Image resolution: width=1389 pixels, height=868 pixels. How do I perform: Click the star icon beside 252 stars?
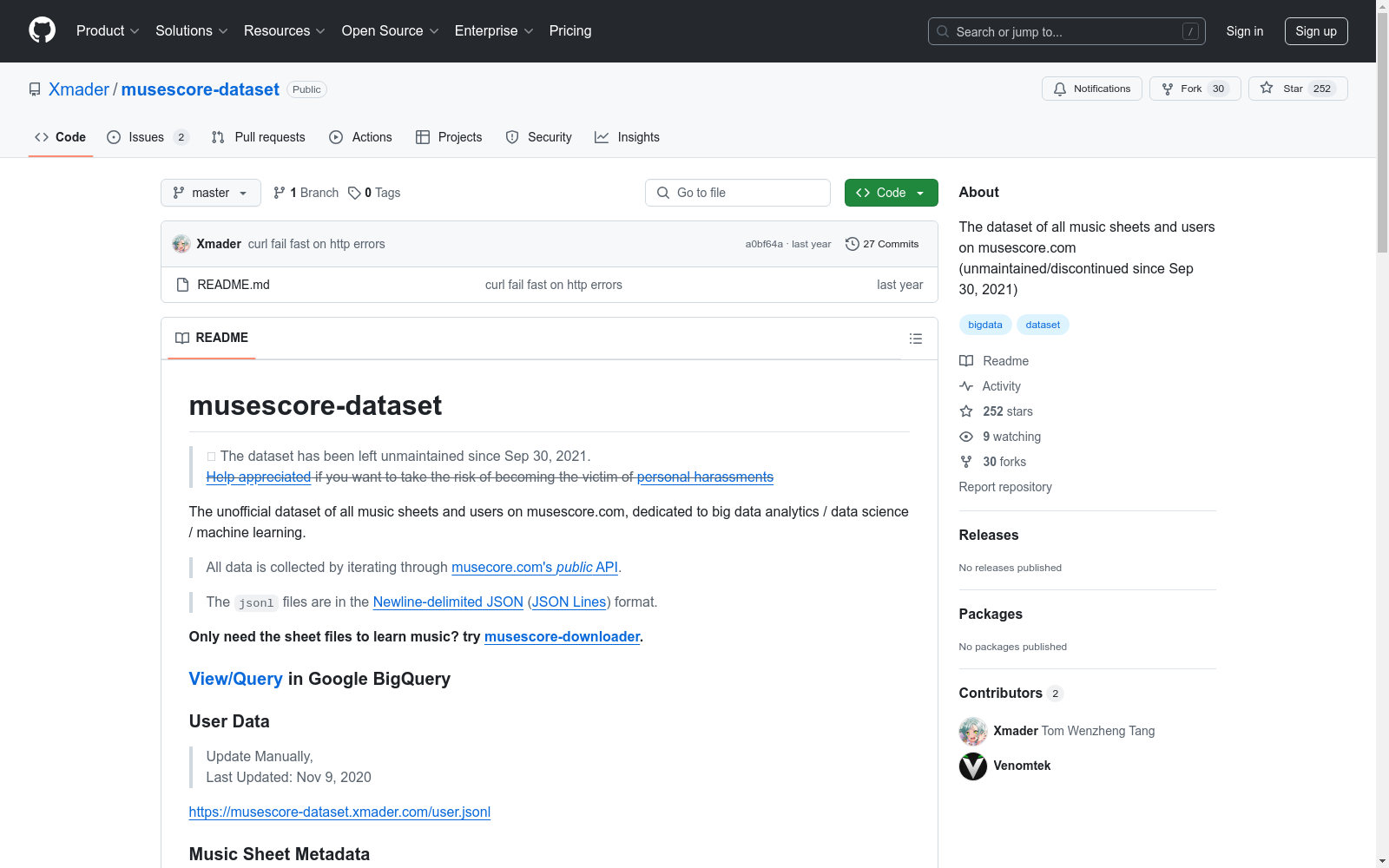(966, 411)
